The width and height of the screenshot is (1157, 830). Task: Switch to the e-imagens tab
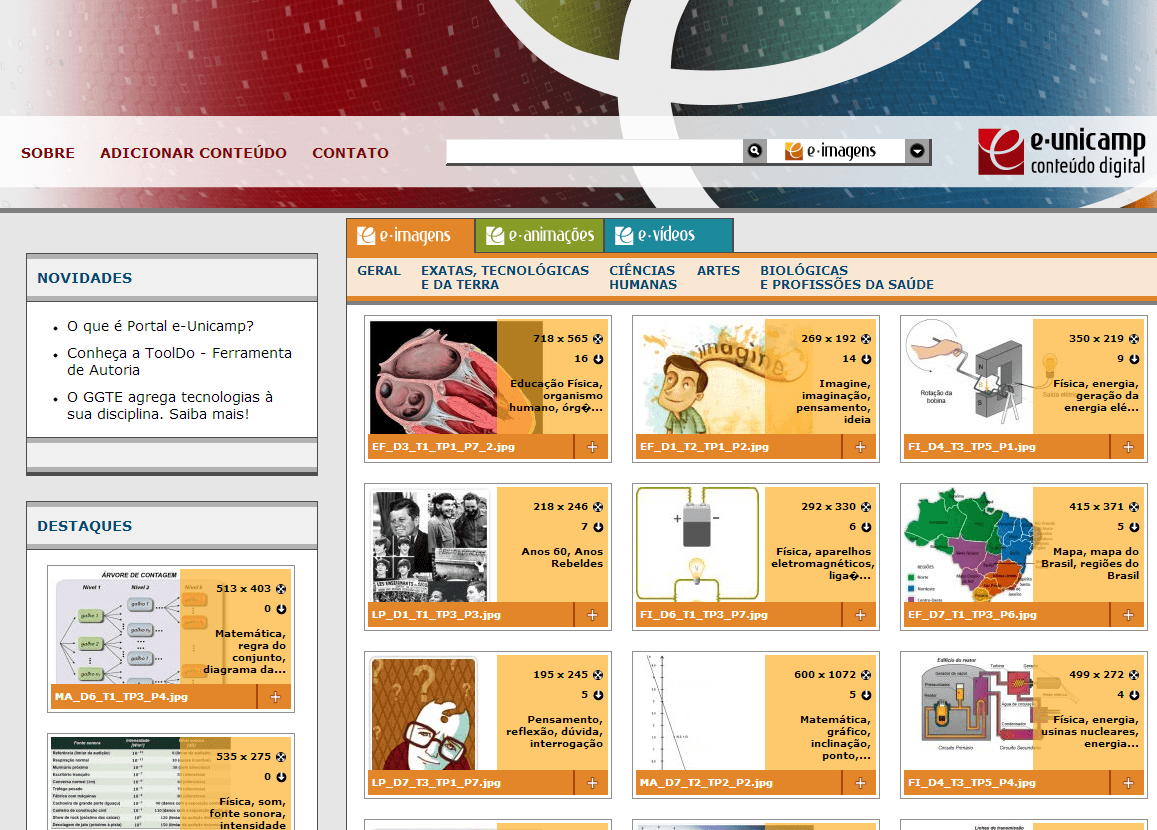411,235
